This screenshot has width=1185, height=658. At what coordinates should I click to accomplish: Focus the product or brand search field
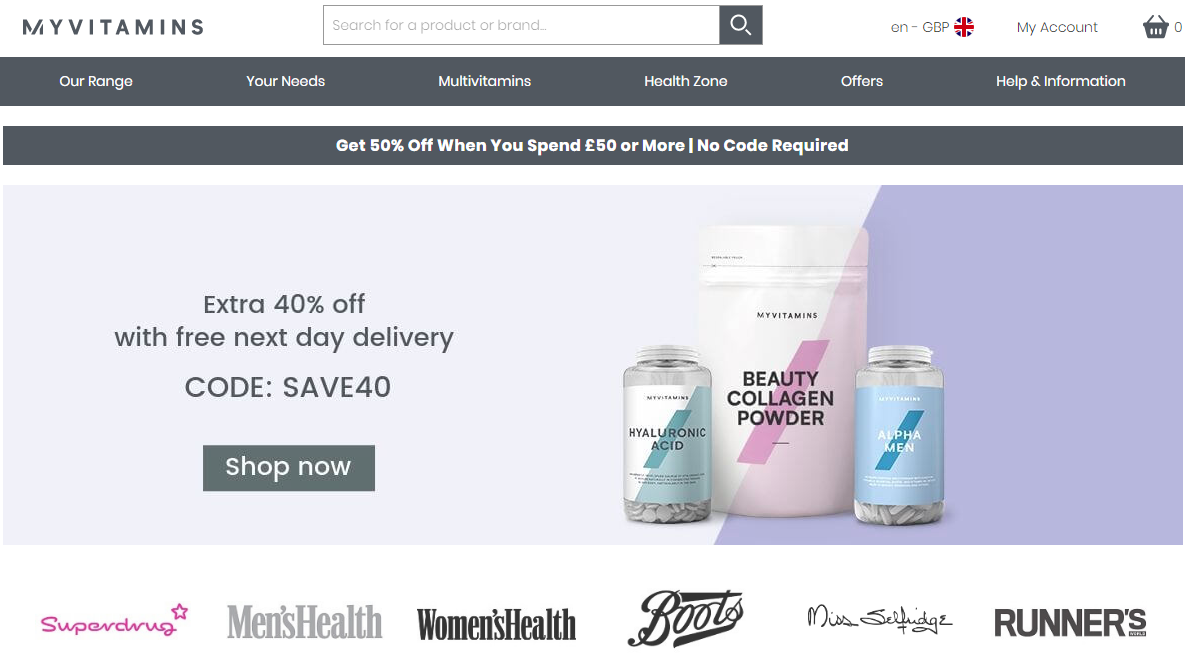click(521, 25)
